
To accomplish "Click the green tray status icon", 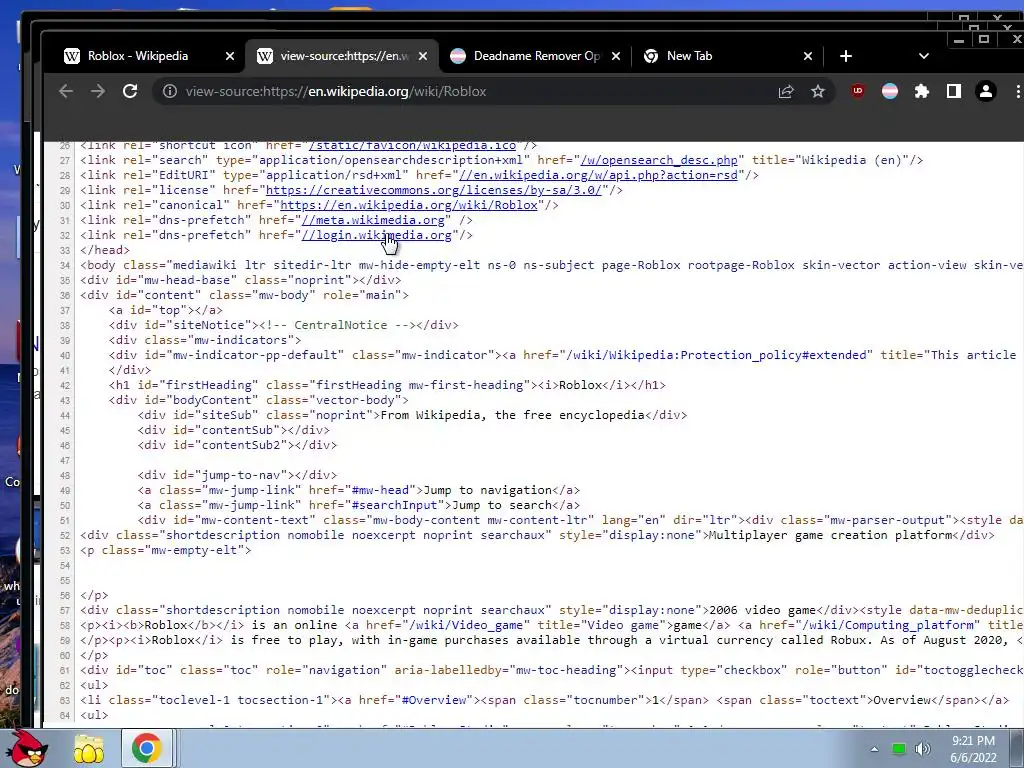I will 899,749.
